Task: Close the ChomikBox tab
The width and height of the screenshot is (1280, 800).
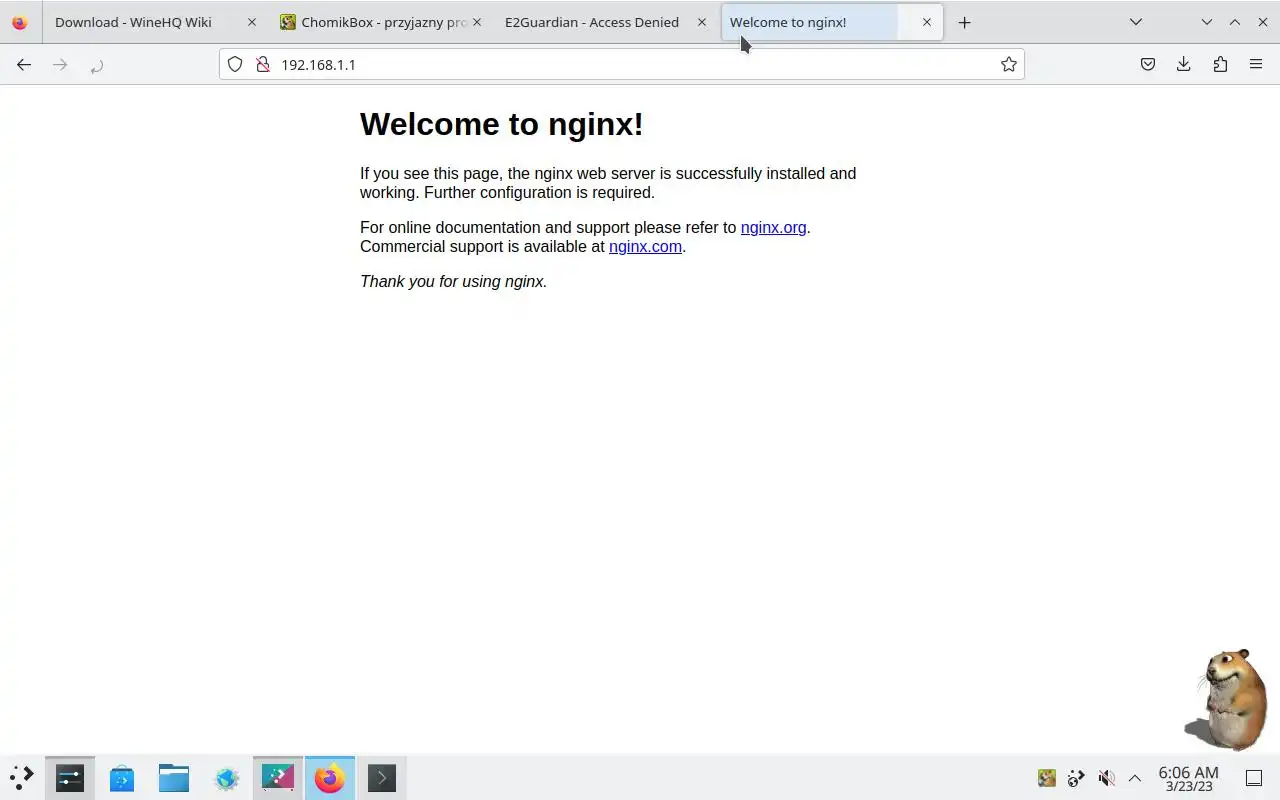Action: [x=476, y=22]
